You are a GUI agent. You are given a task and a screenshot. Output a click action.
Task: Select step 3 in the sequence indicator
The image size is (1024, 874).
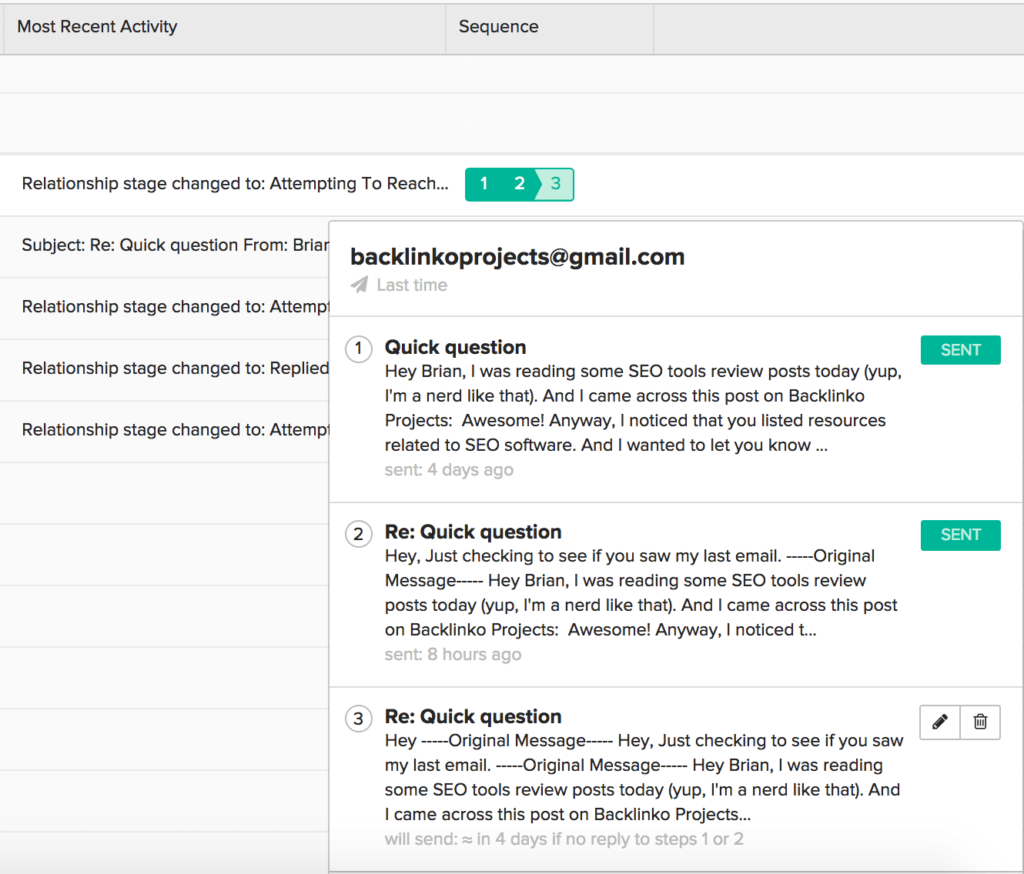pos(556,184)
